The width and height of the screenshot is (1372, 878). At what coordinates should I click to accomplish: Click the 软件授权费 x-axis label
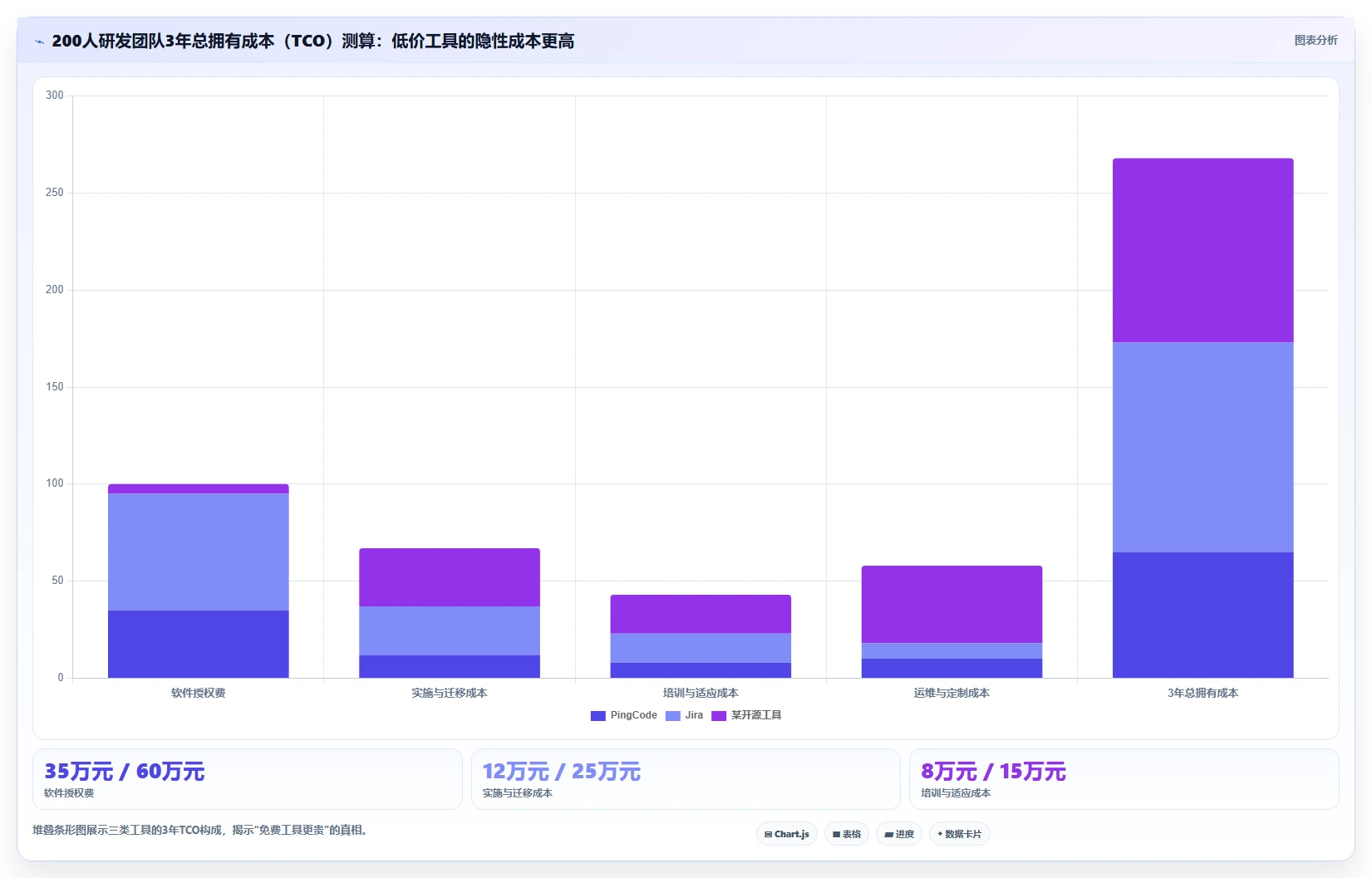pos(199,693)
